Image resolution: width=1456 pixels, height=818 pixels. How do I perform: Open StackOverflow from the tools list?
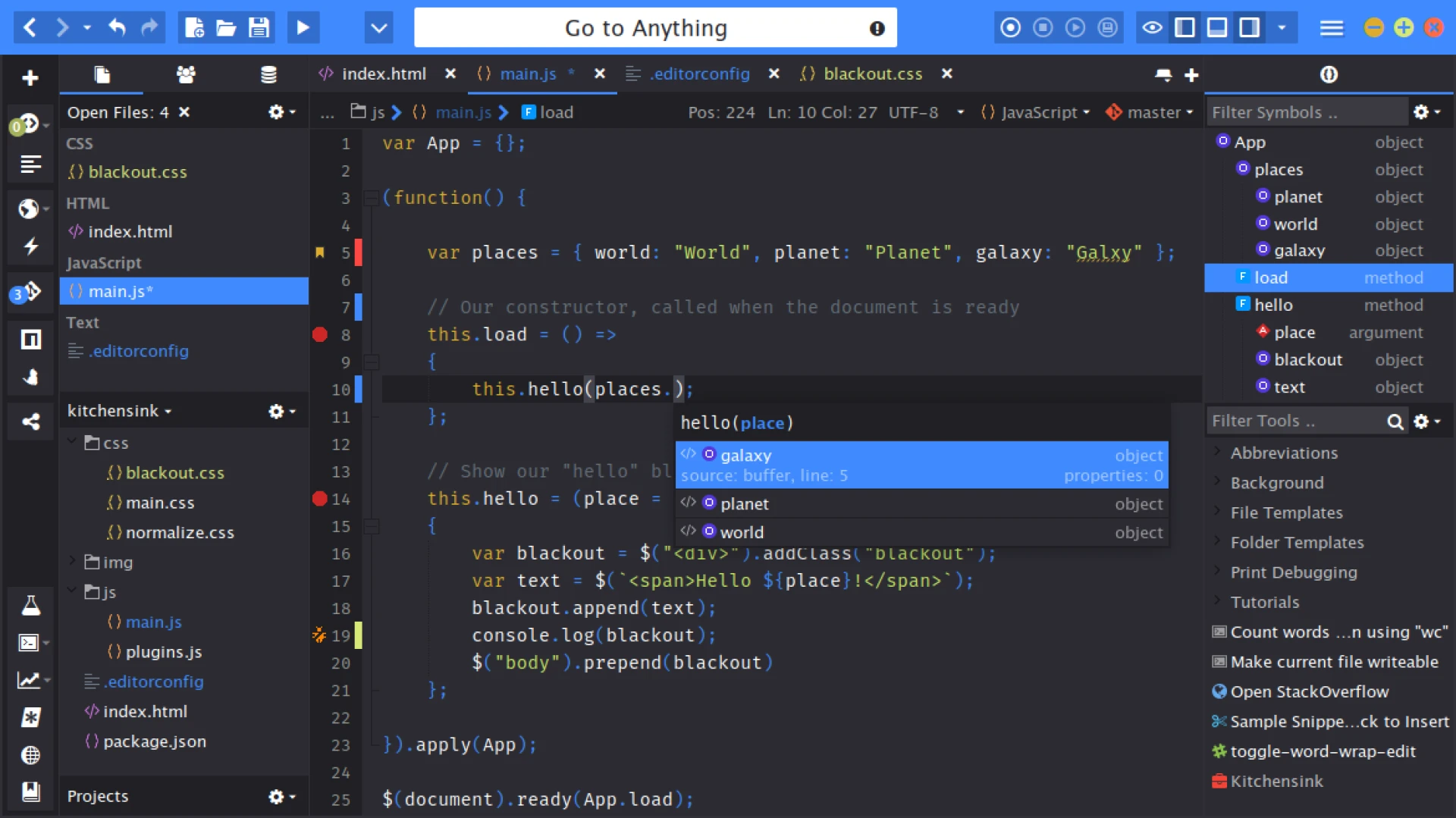(1310, 691)
